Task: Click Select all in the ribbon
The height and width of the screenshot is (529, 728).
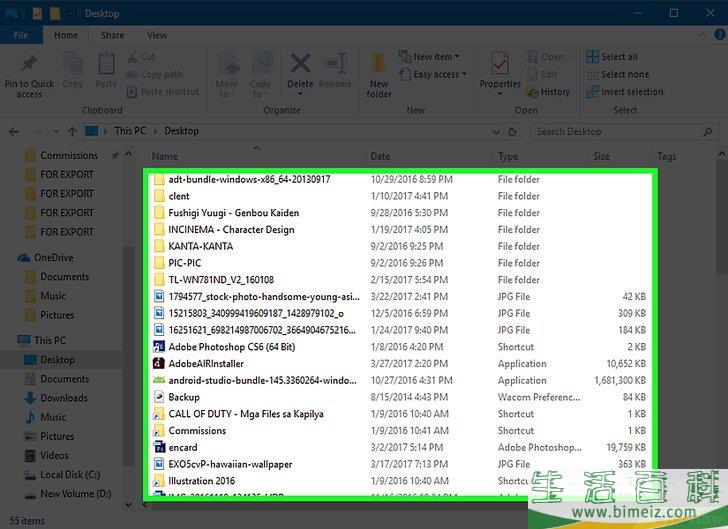Action: pos(618,57)
